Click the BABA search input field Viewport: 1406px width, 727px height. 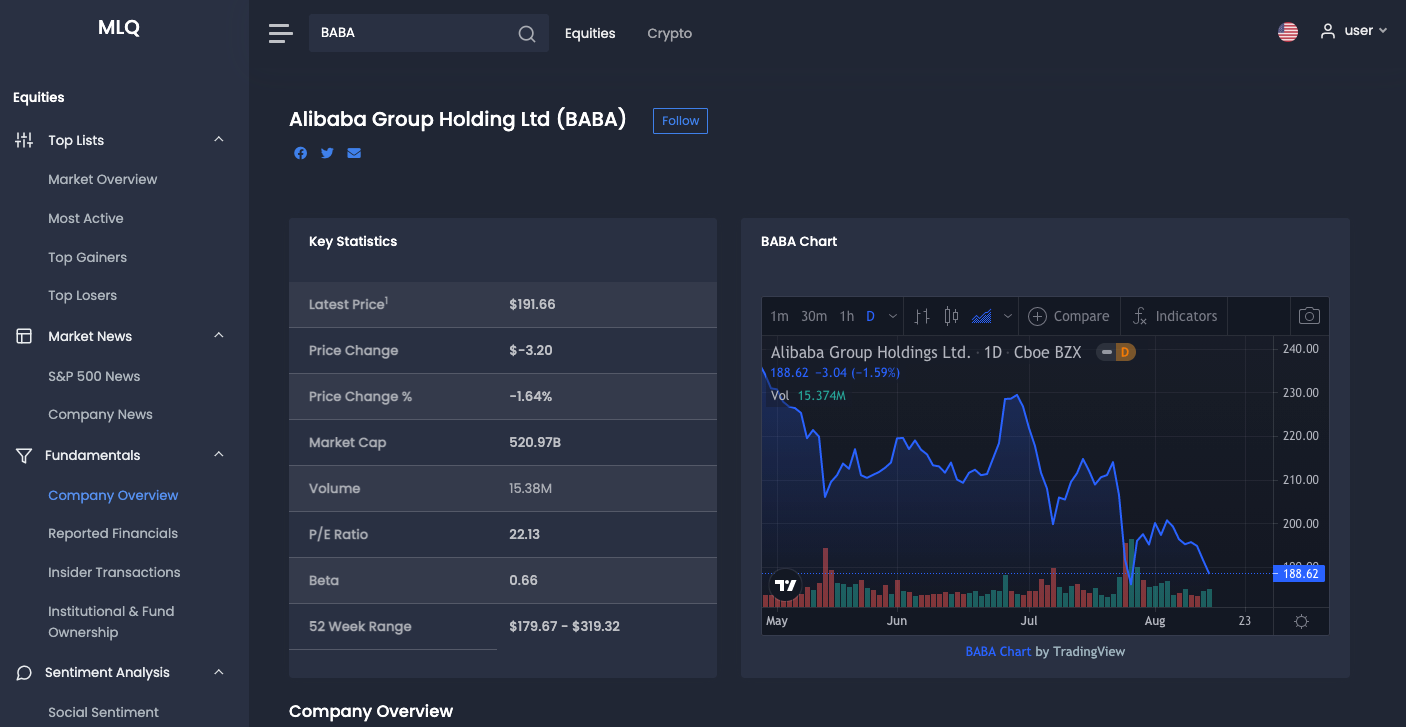429,33
